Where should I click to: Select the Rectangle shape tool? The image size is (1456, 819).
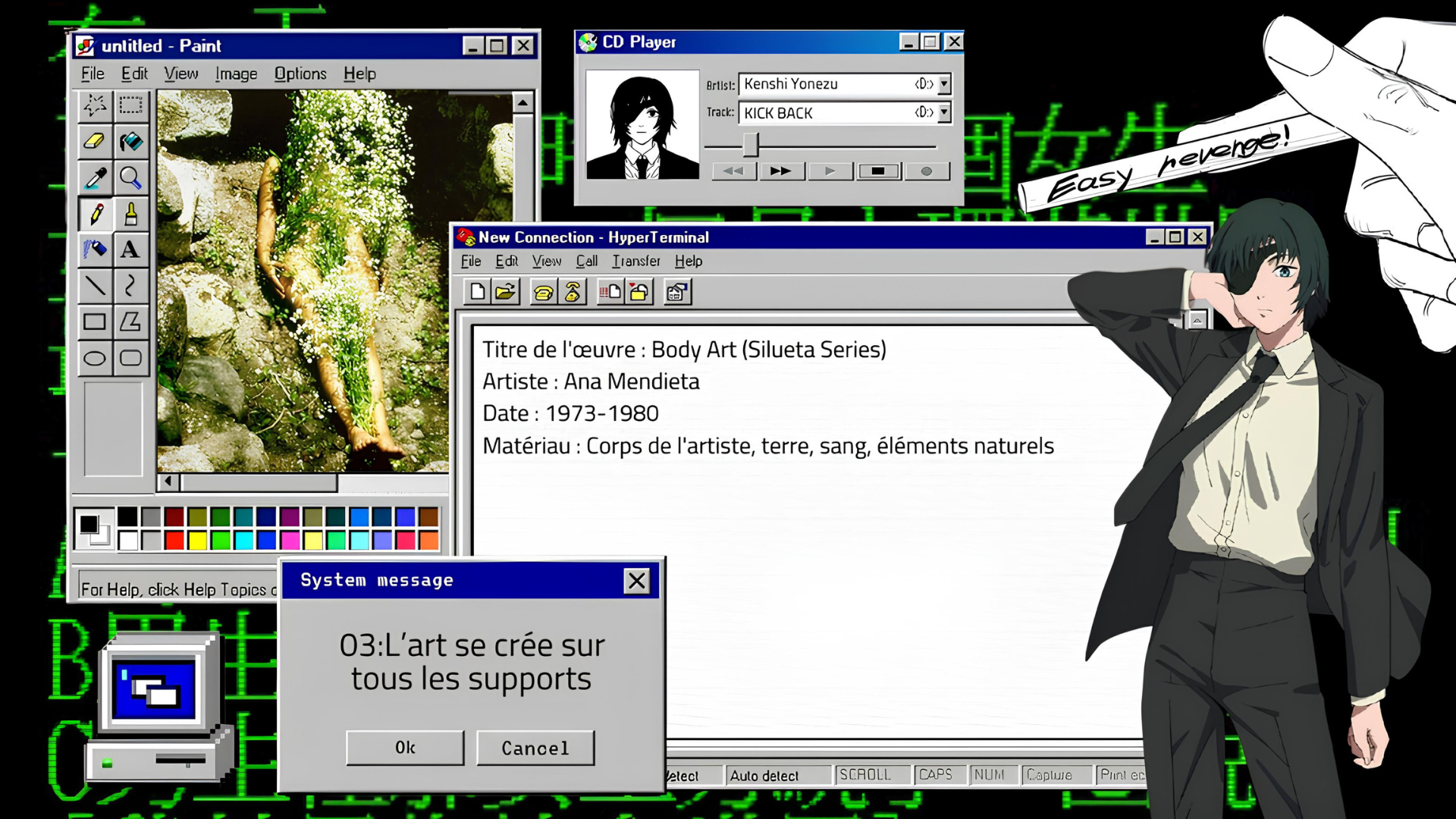pos(95,322)
